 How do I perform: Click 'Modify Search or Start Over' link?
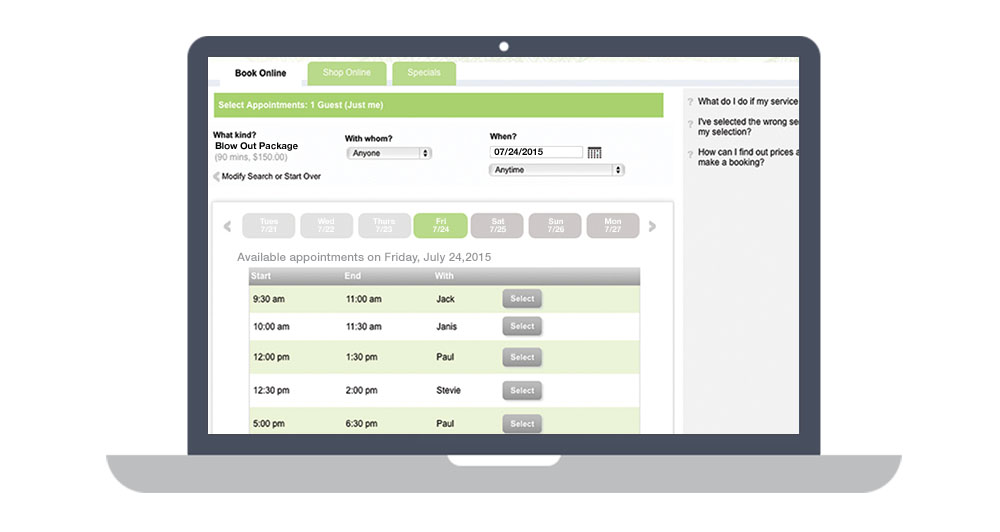pos(271,177)
